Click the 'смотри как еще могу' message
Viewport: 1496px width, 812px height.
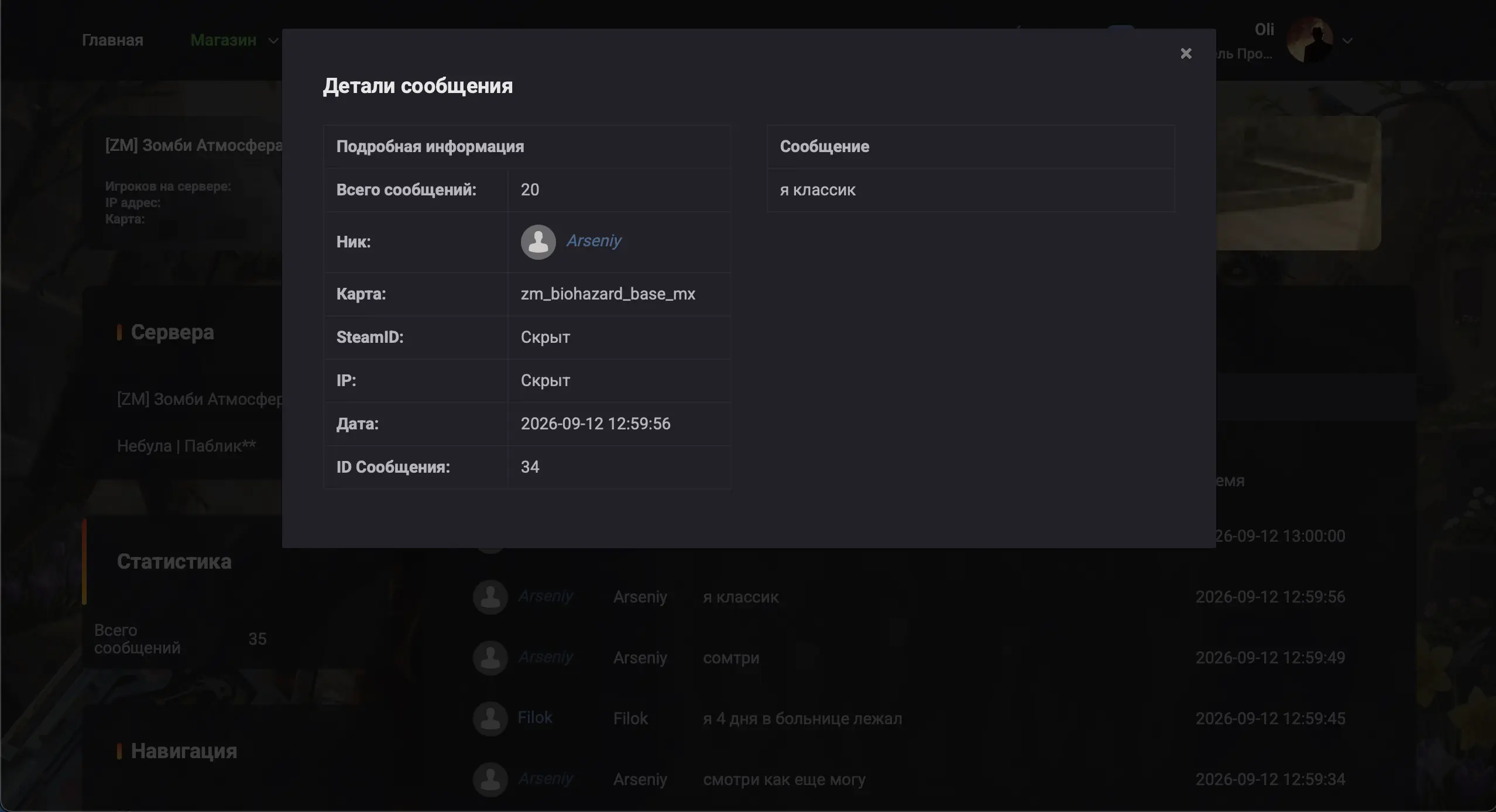pos(784,780)
